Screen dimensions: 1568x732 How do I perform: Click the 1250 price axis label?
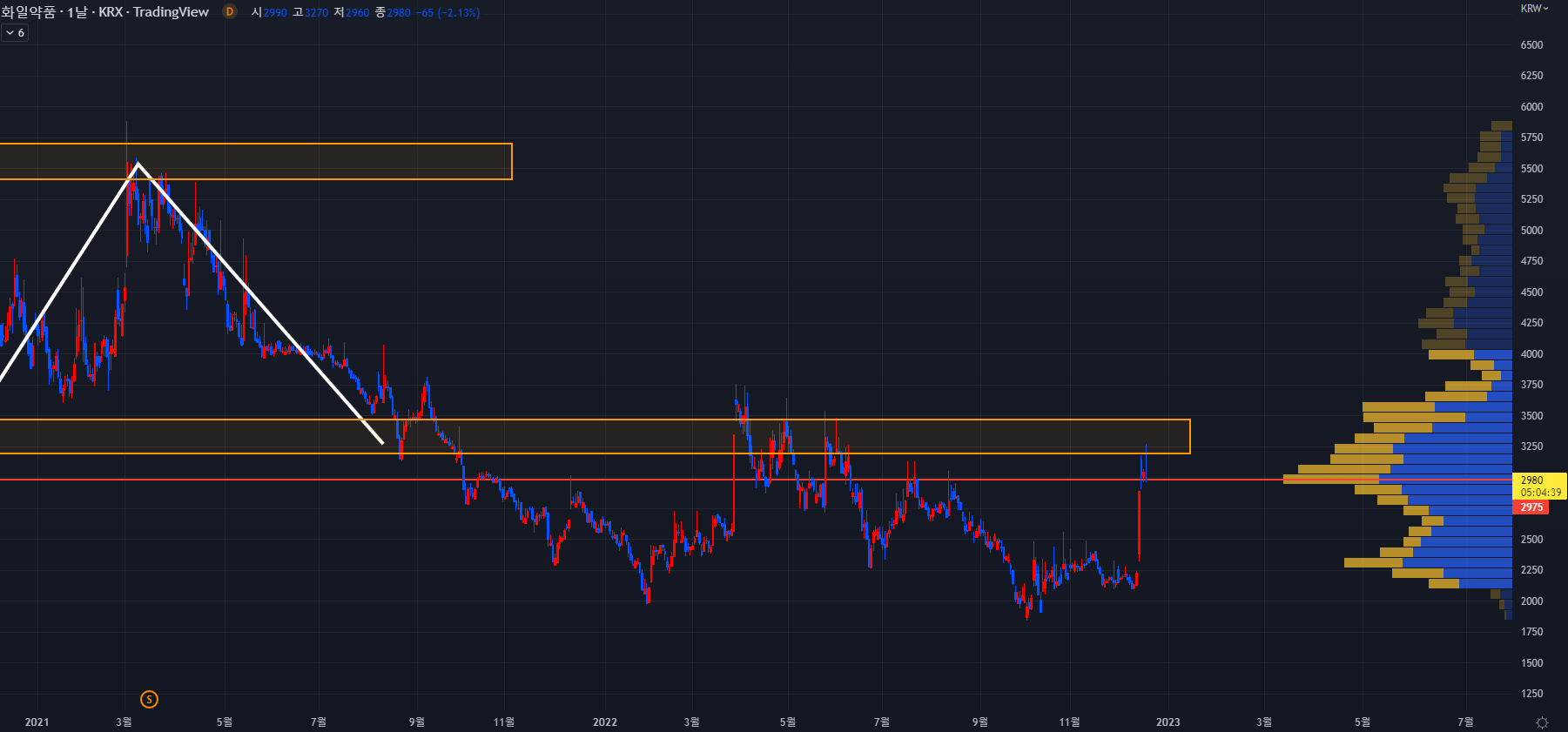(1531, 694)
